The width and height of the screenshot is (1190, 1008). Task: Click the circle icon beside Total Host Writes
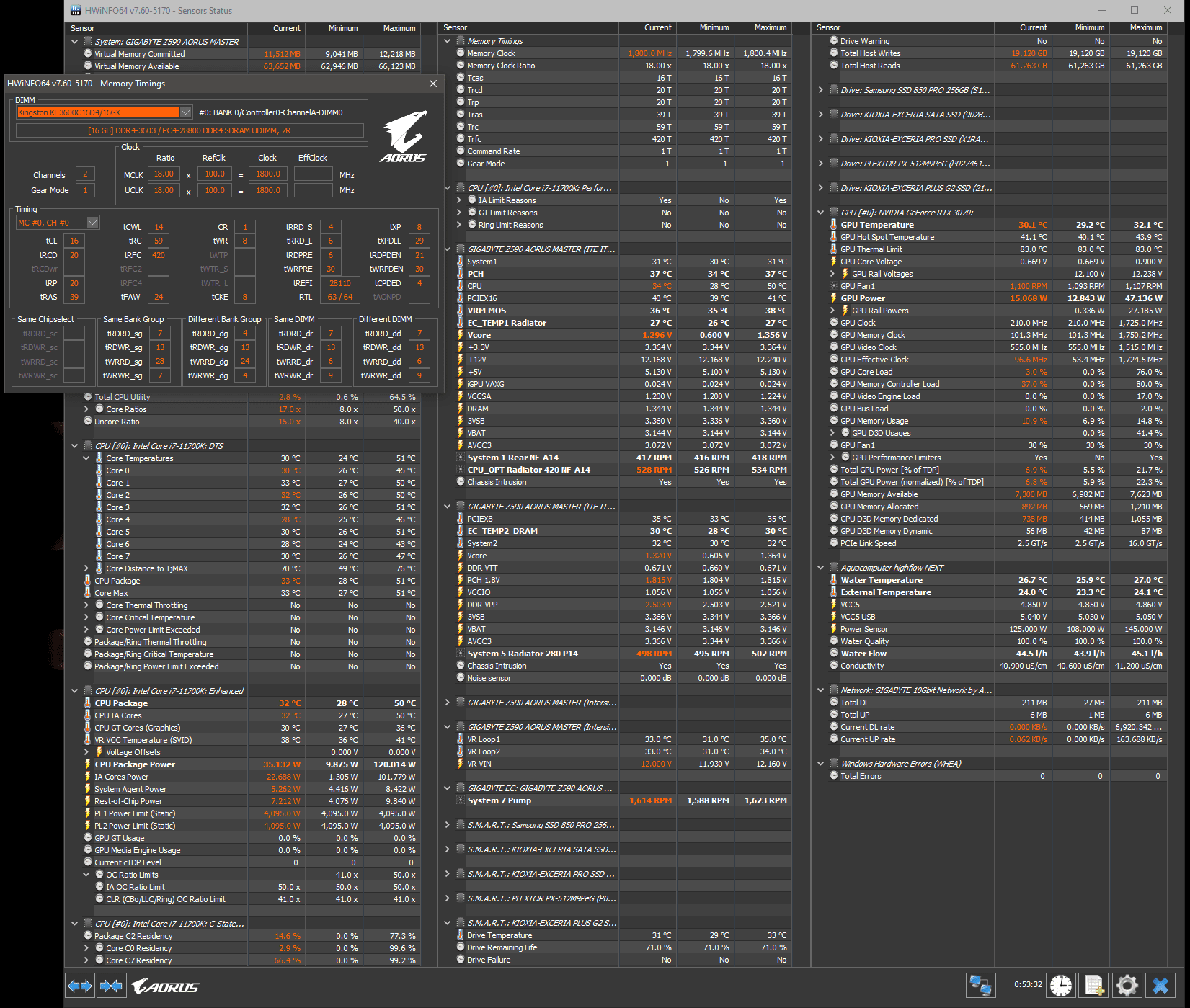[834, 53]
